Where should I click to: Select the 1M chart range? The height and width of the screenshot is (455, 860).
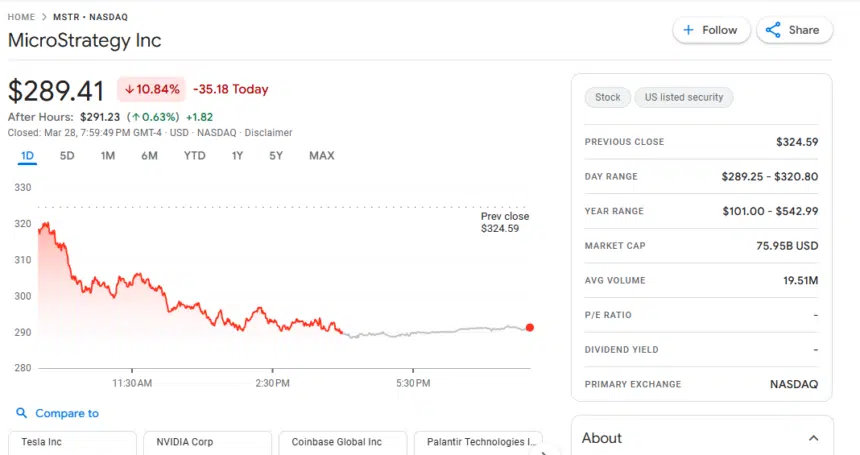pos(108,155)
